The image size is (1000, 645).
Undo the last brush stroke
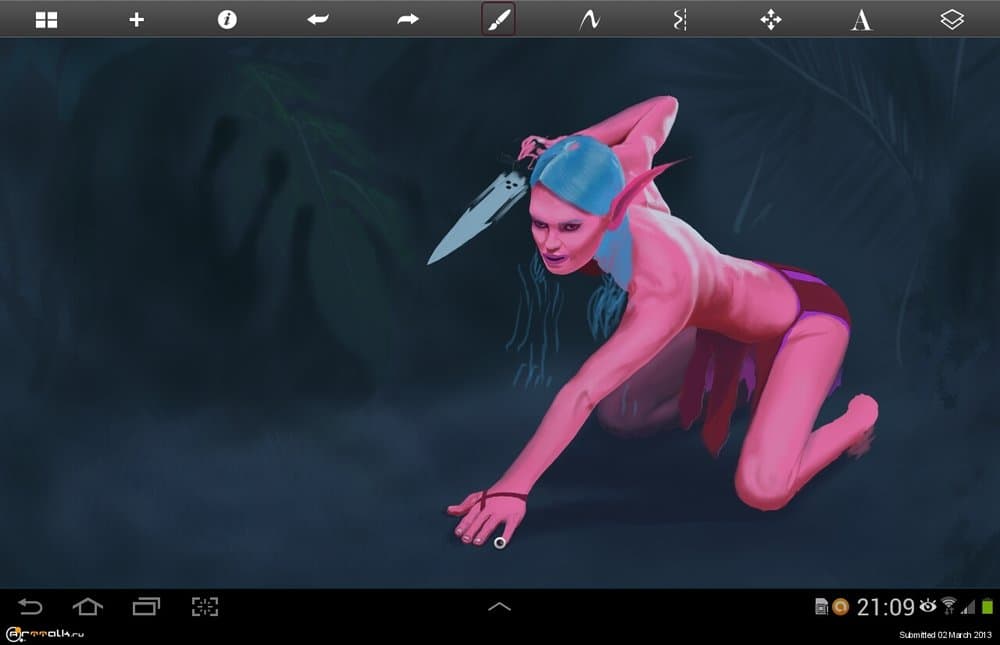pos(317,18)
